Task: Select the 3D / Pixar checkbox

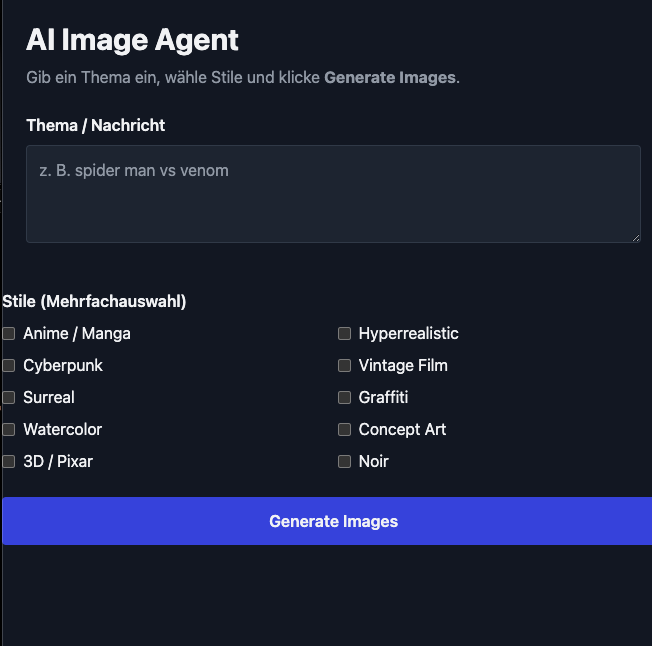Action: (x=9, y=461)
